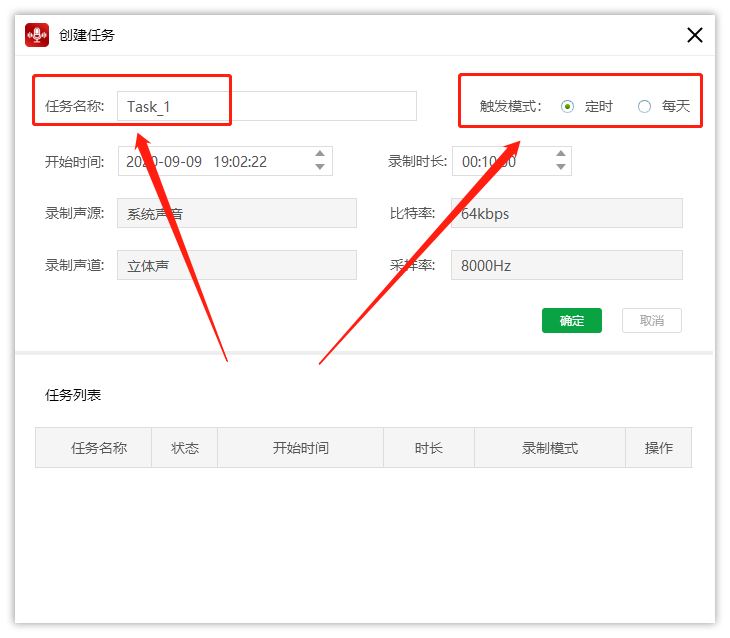Screen dimensions: 730x638
Task: Click the 录制时长 duration field
Action: point(500,161)
